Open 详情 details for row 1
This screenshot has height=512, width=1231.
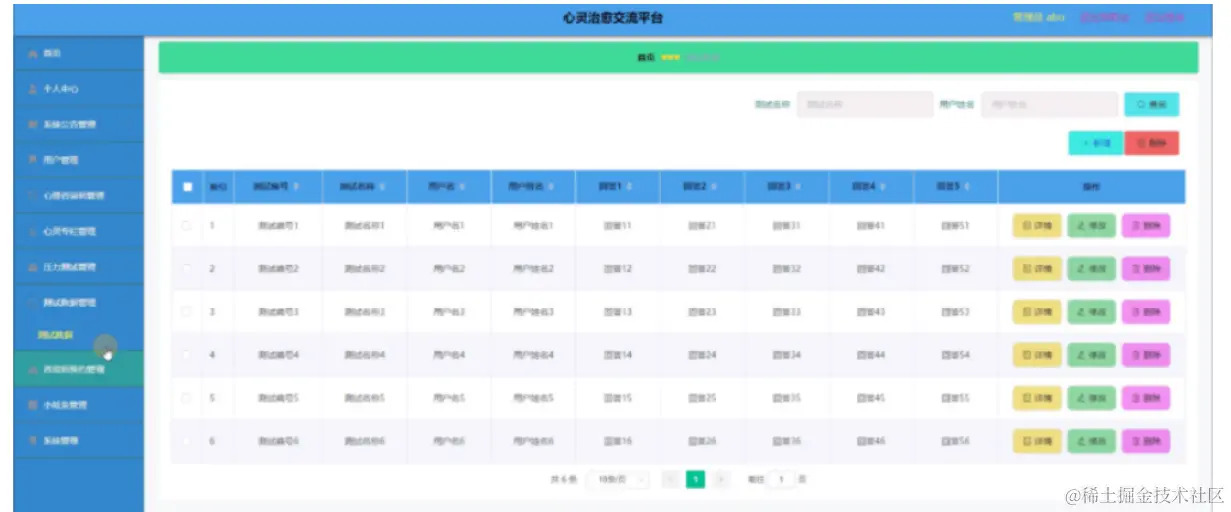point(1037,226)
